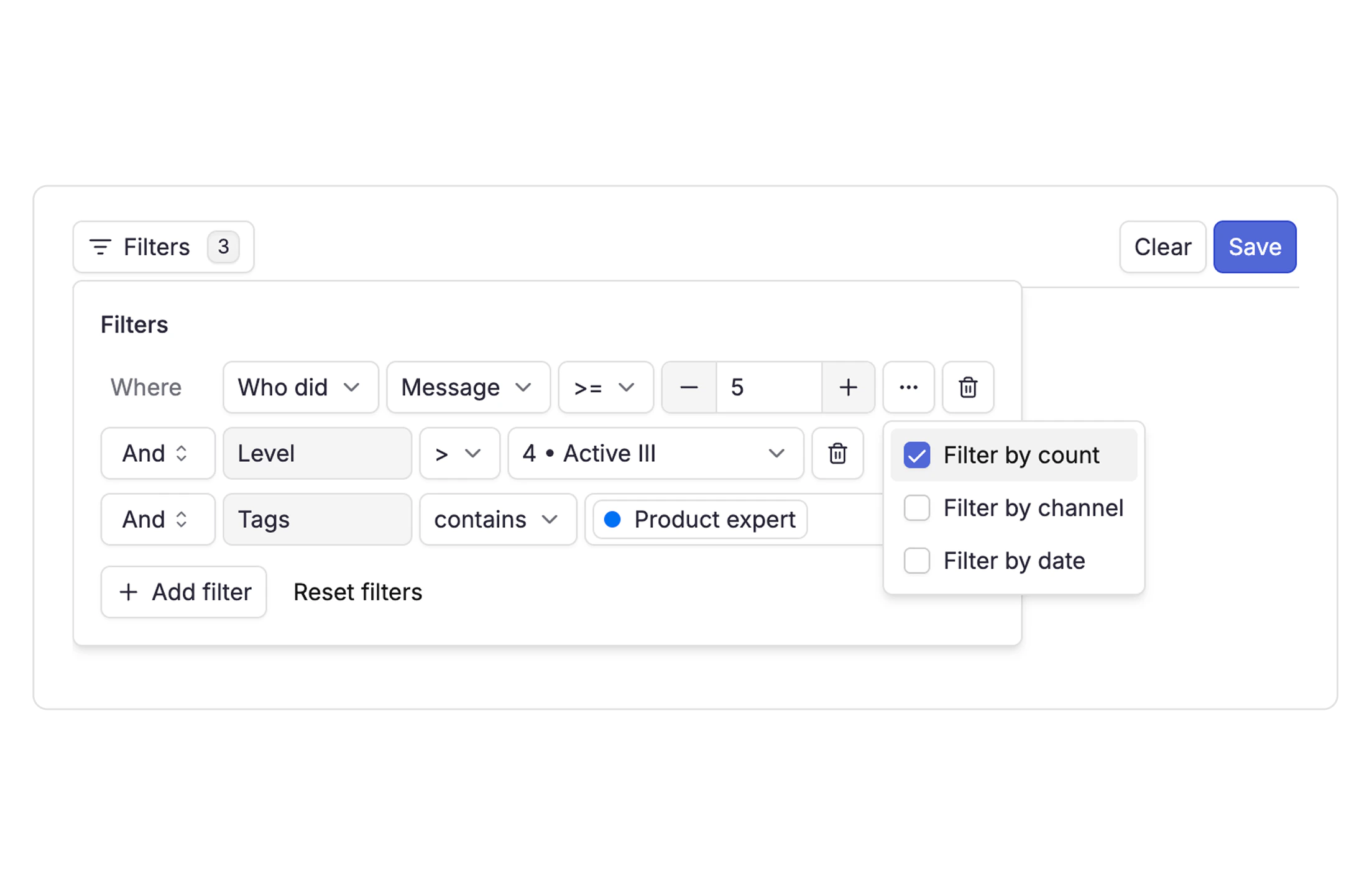Viewport: 1372px width, 895px height.
Task: Open the three-dots more options menu
Action: [908, 387]
